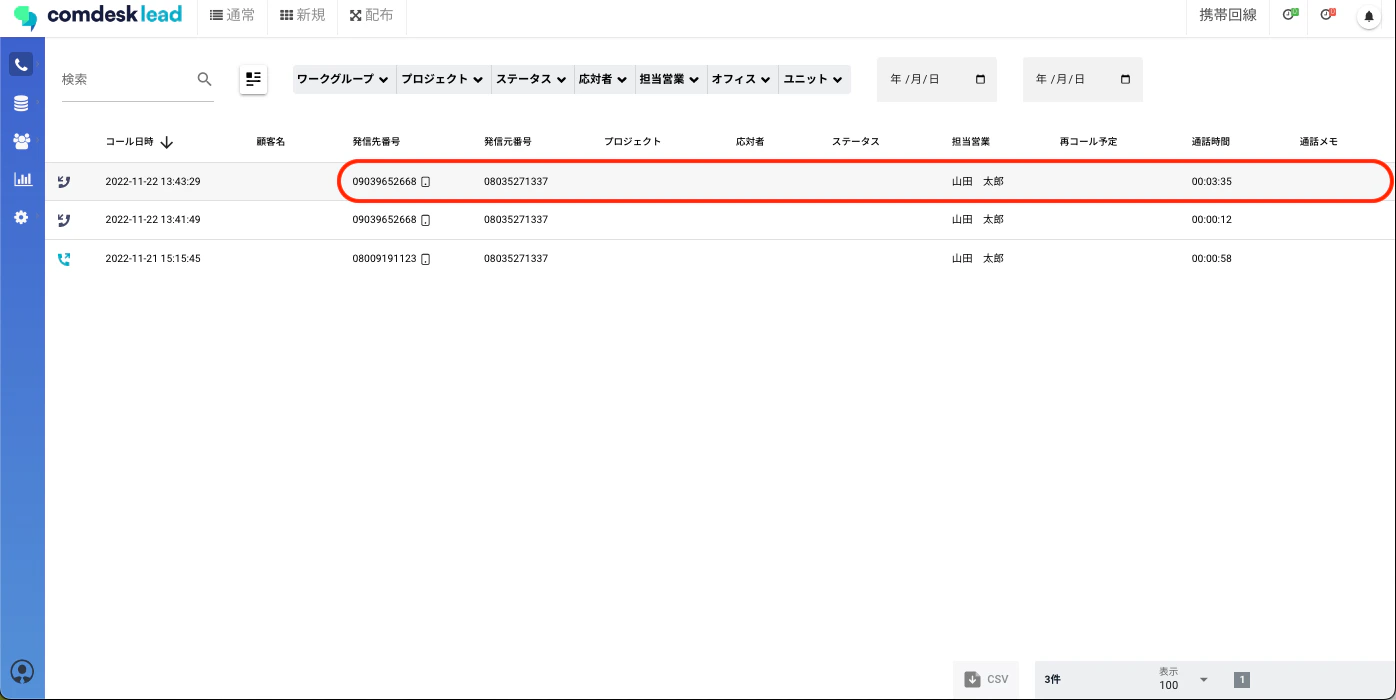The height and width of the screenshot is (700, 1396).
Task: Open the users group sidebar icon
Action: [x=21, y=141]
